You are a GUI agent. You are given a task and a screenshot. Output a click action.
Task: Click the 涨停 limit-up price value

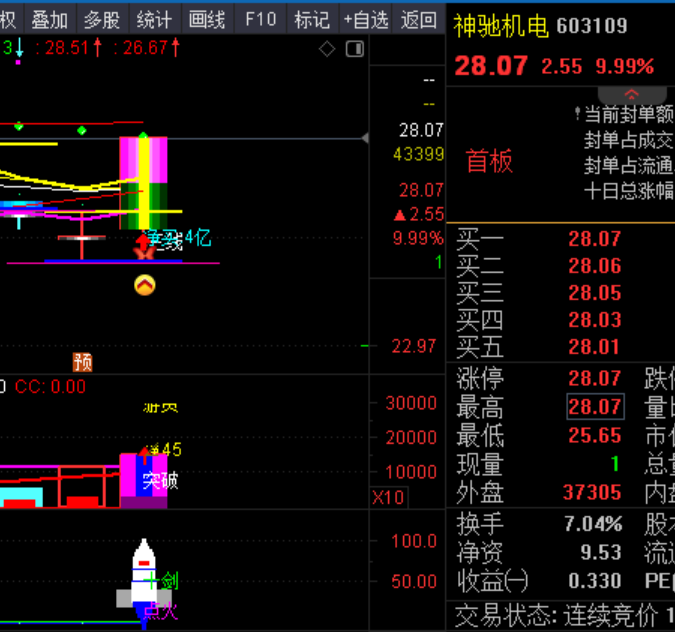click(x=594, y=378)
